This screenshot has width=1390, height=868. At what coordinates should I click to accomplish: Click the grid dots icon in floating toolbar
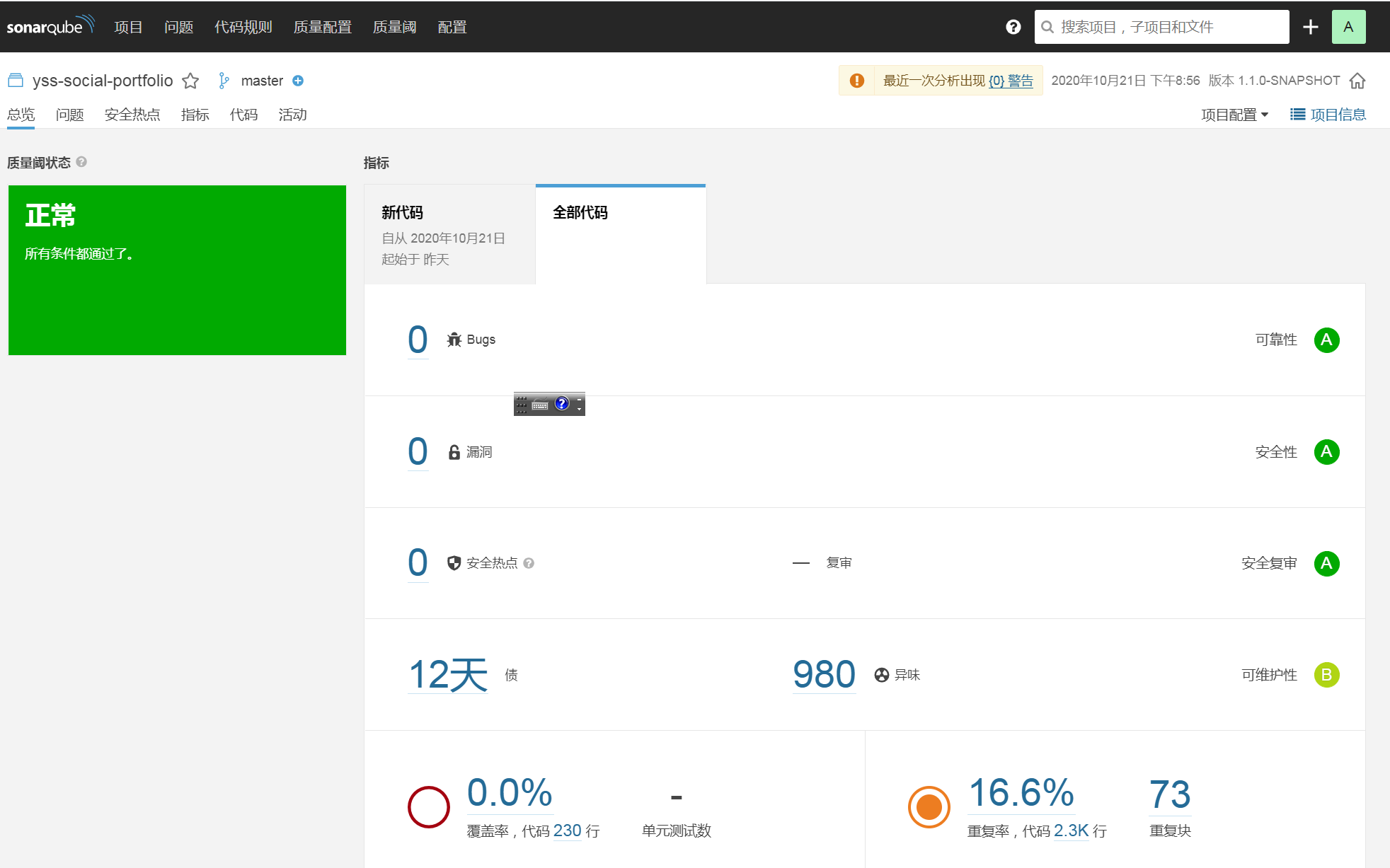click(522, 405)
